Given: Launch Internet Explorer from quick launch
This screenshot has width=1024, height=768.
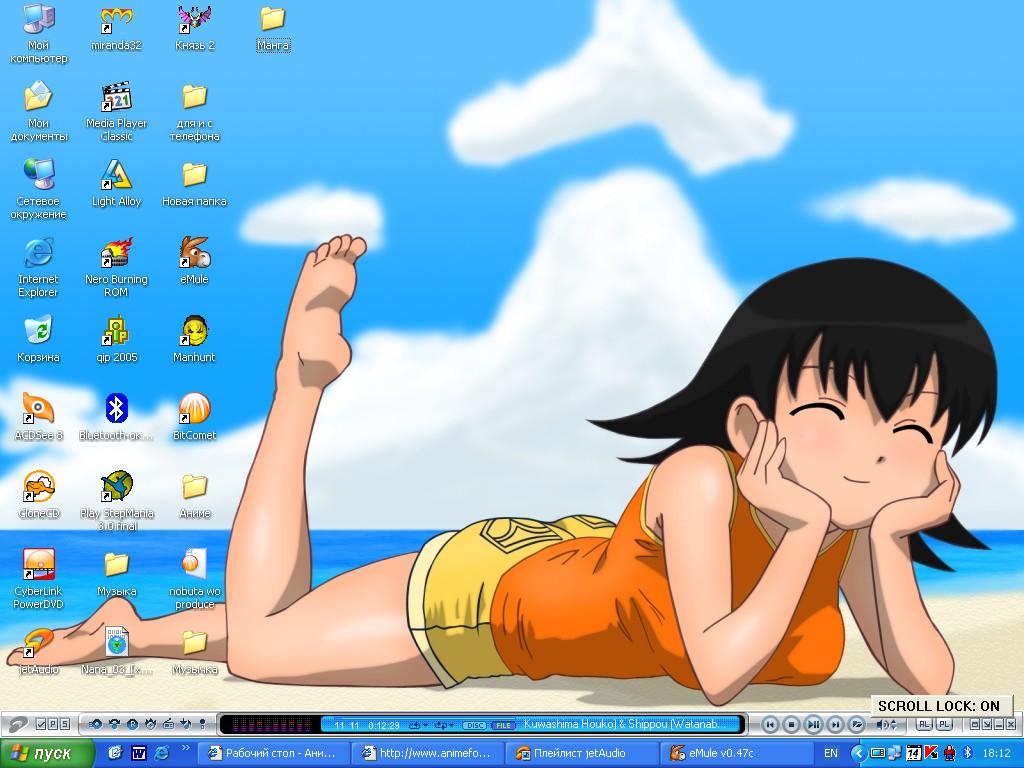Looking at the screenshot, I should [161, 754].
